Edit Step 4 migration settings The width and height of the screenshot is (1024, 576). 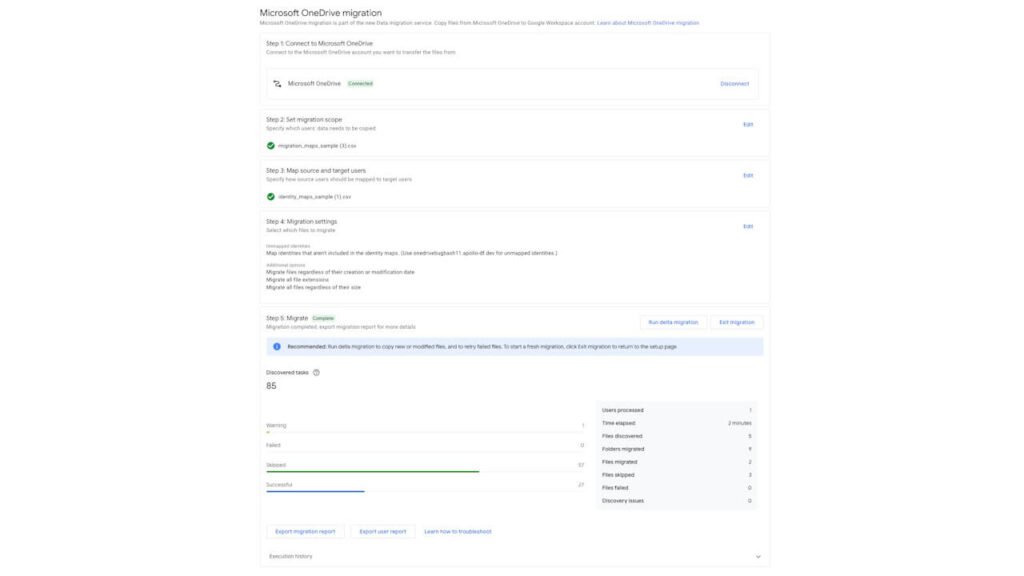(x=748, y=226)
